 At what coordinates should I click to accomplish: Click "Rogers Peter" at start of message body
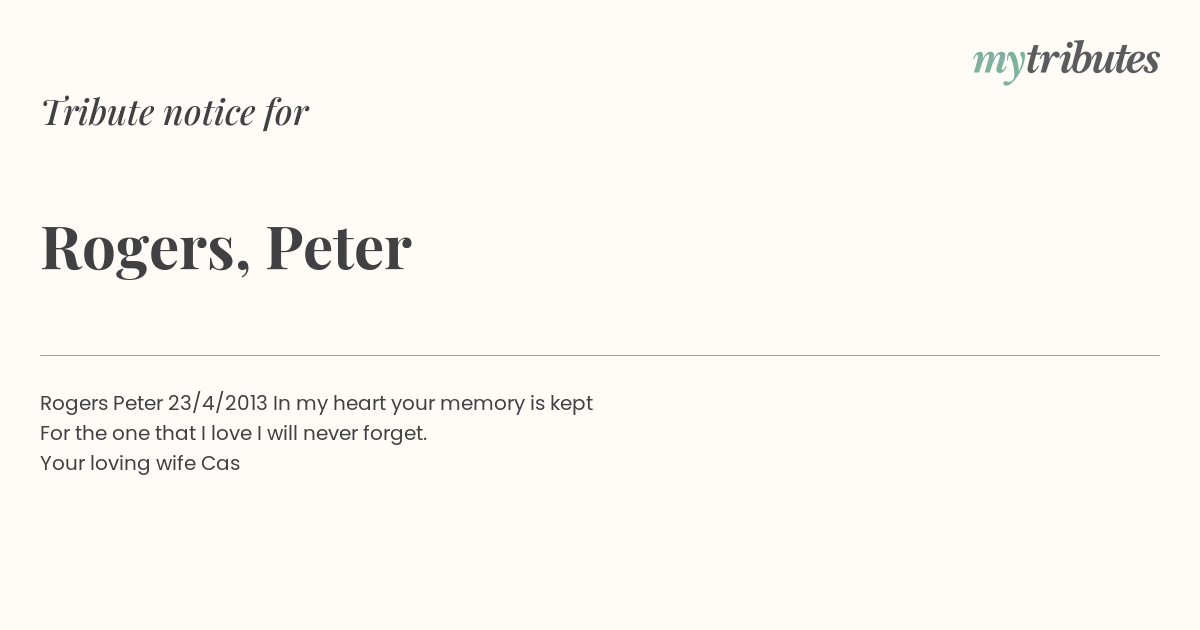pos(101,404)
